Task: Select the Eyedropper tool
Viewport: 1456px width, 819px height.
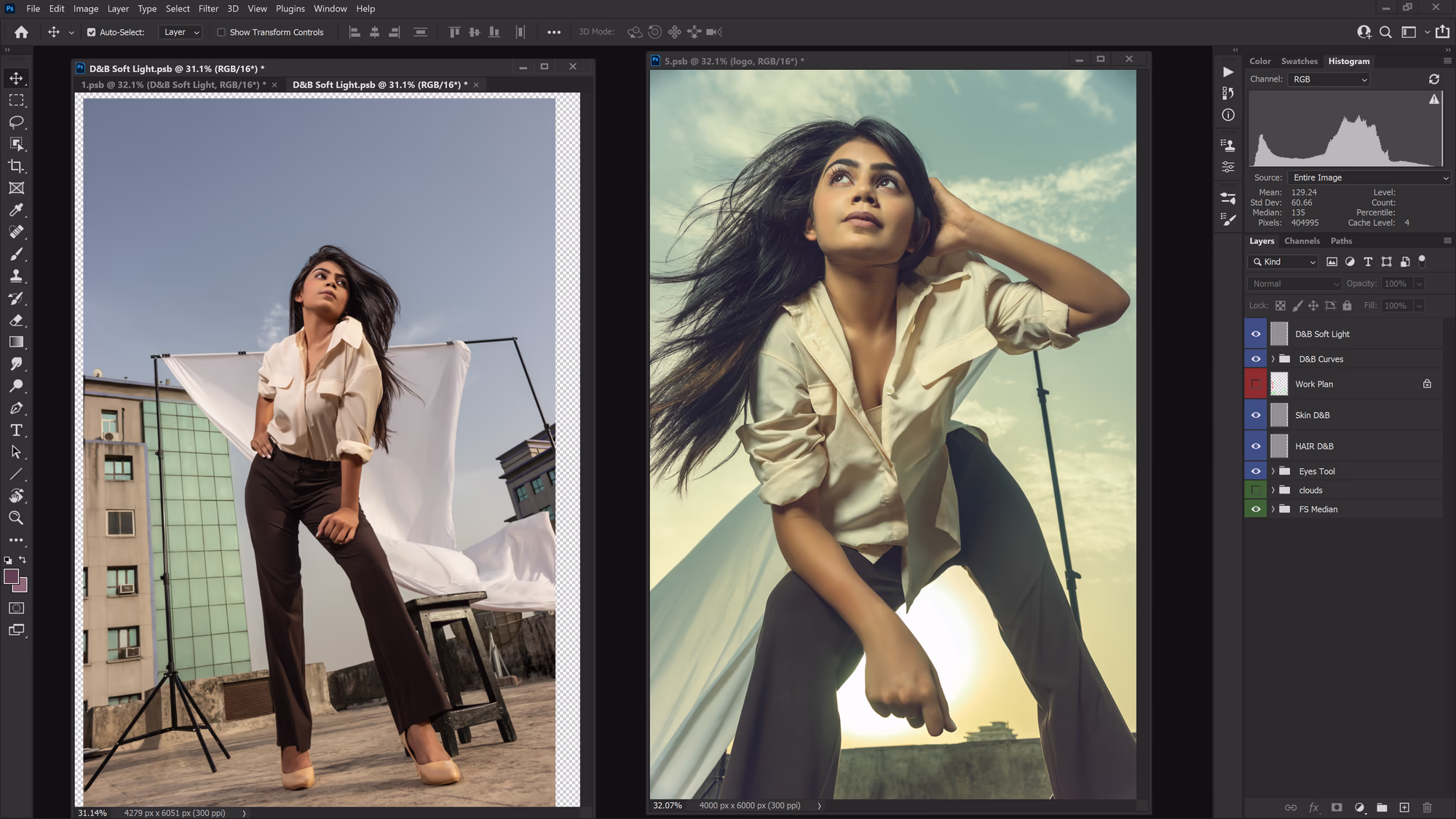Action: click(x=16, y=210)
